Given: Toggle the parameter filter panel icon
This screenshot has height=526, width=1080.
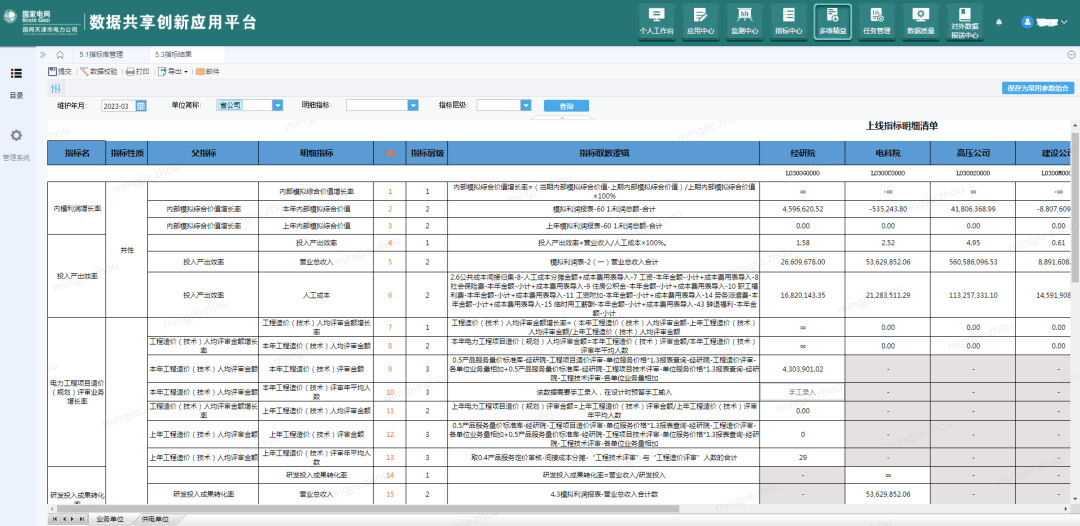Looking at the screenshot, I should pos(57,88).
